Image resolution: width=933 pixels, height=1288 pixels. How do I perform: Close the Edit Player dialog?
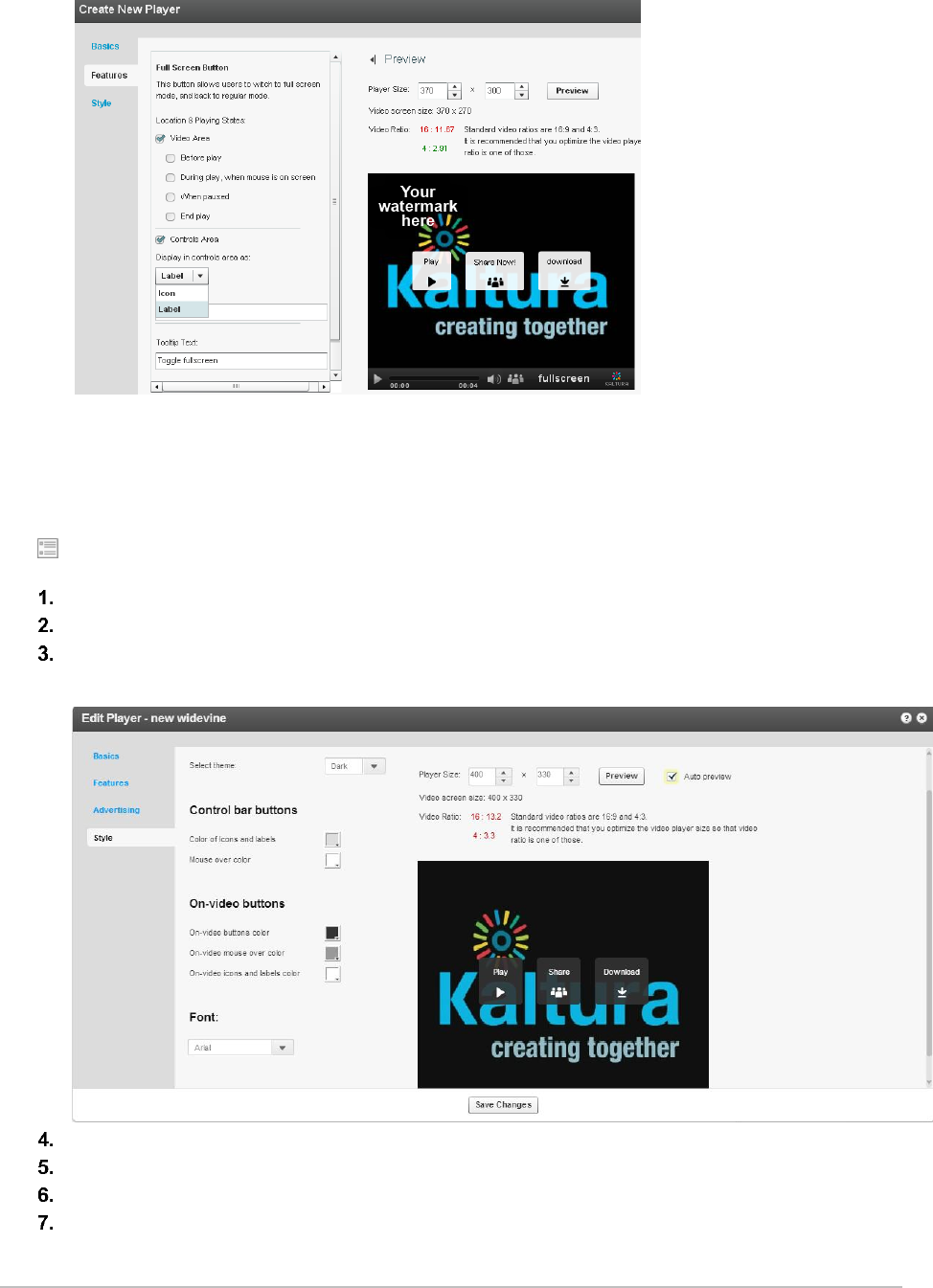(x=922, y=718)
